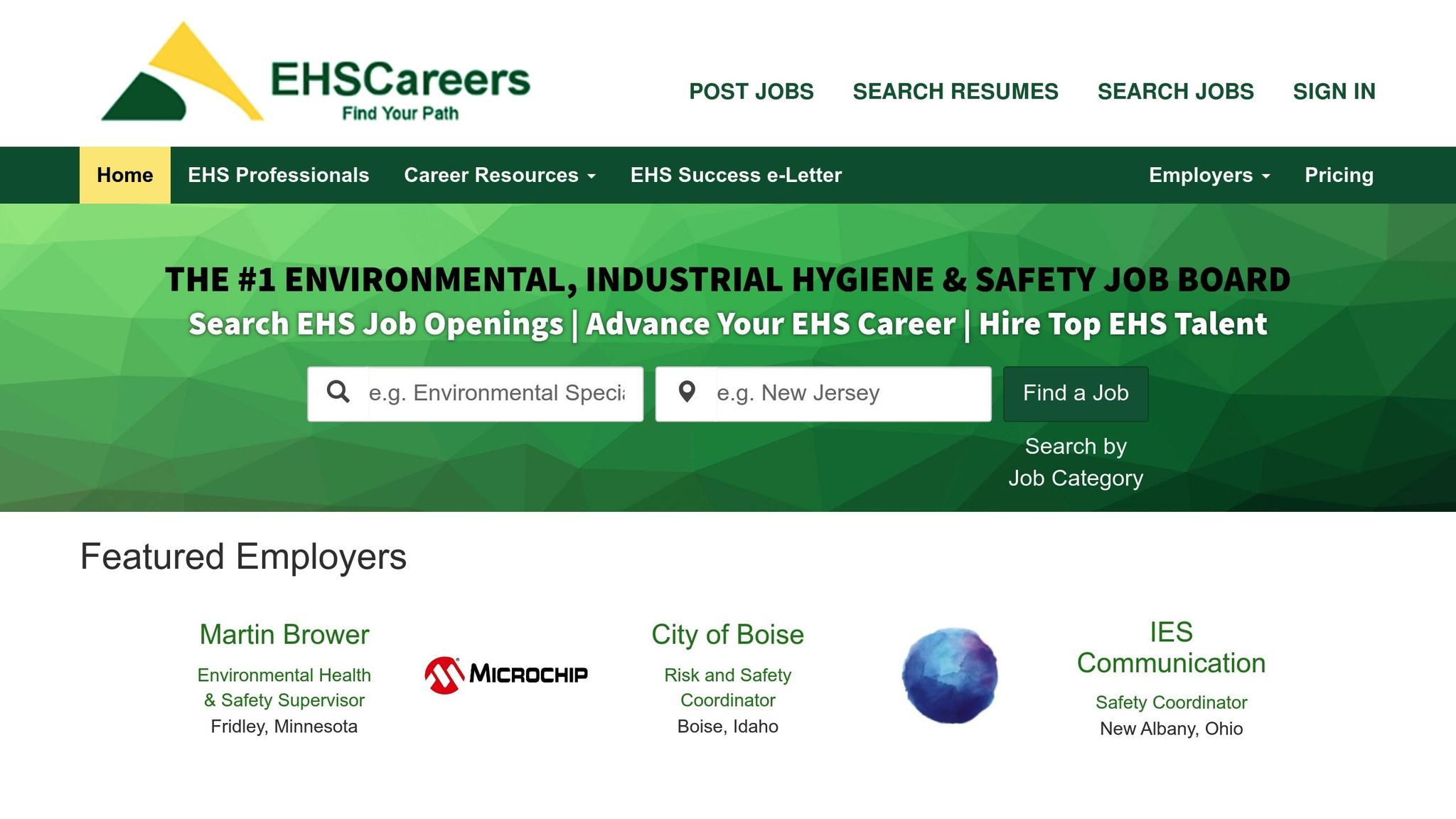Click the location pin icon in search bar
Image resolution: width=1456 pixels, height=819 pixels.
coord(687,392)
